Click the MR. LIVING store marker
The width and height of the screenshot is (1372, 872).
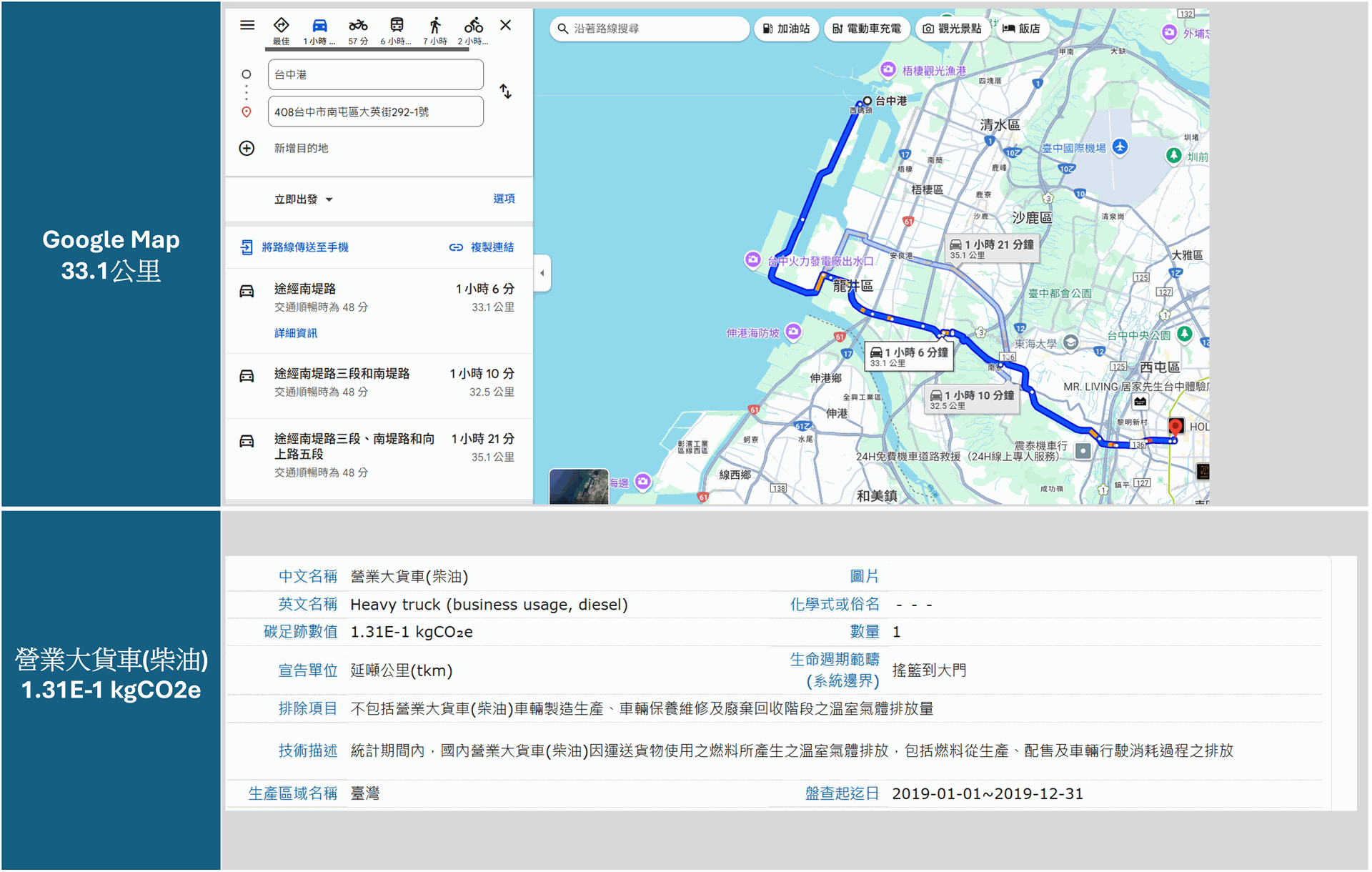1140,402
